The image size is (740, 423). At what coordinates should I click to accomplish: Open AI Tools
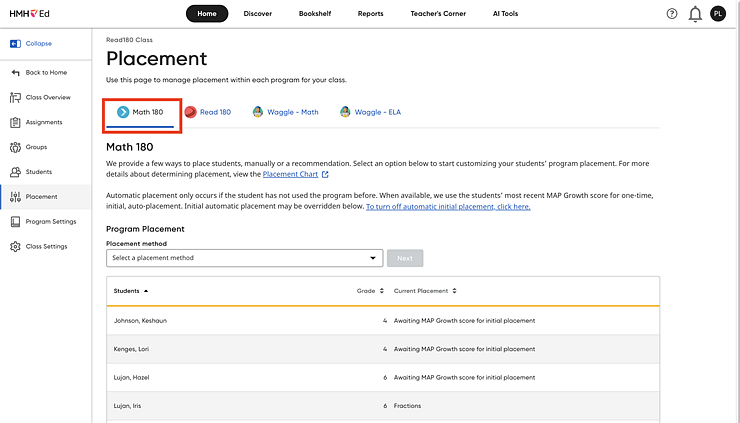click(x=505, y=14)
